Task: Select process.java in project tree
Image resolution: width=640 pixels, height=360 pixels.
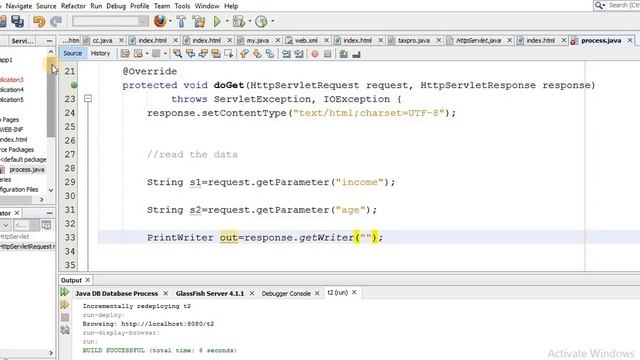Action: pos(27,169)
